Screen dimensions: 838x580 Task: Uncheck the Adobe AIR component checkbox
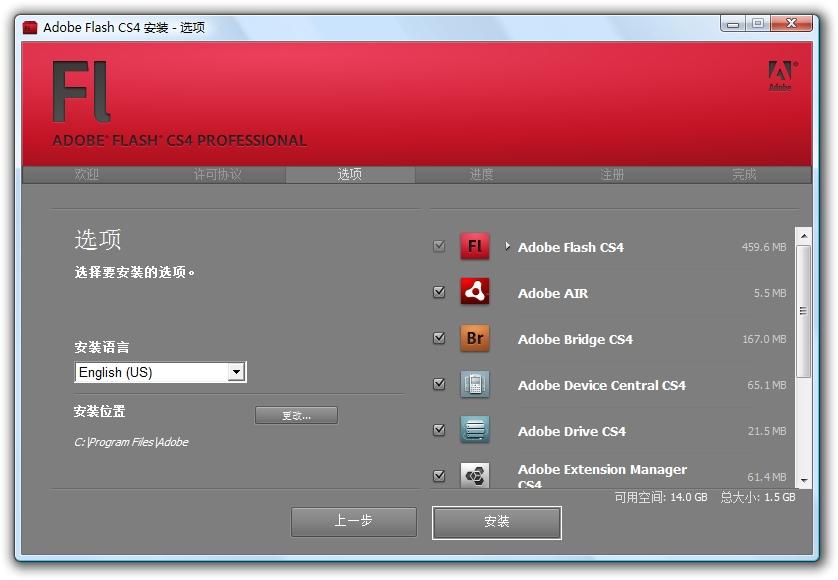point(439,292)
